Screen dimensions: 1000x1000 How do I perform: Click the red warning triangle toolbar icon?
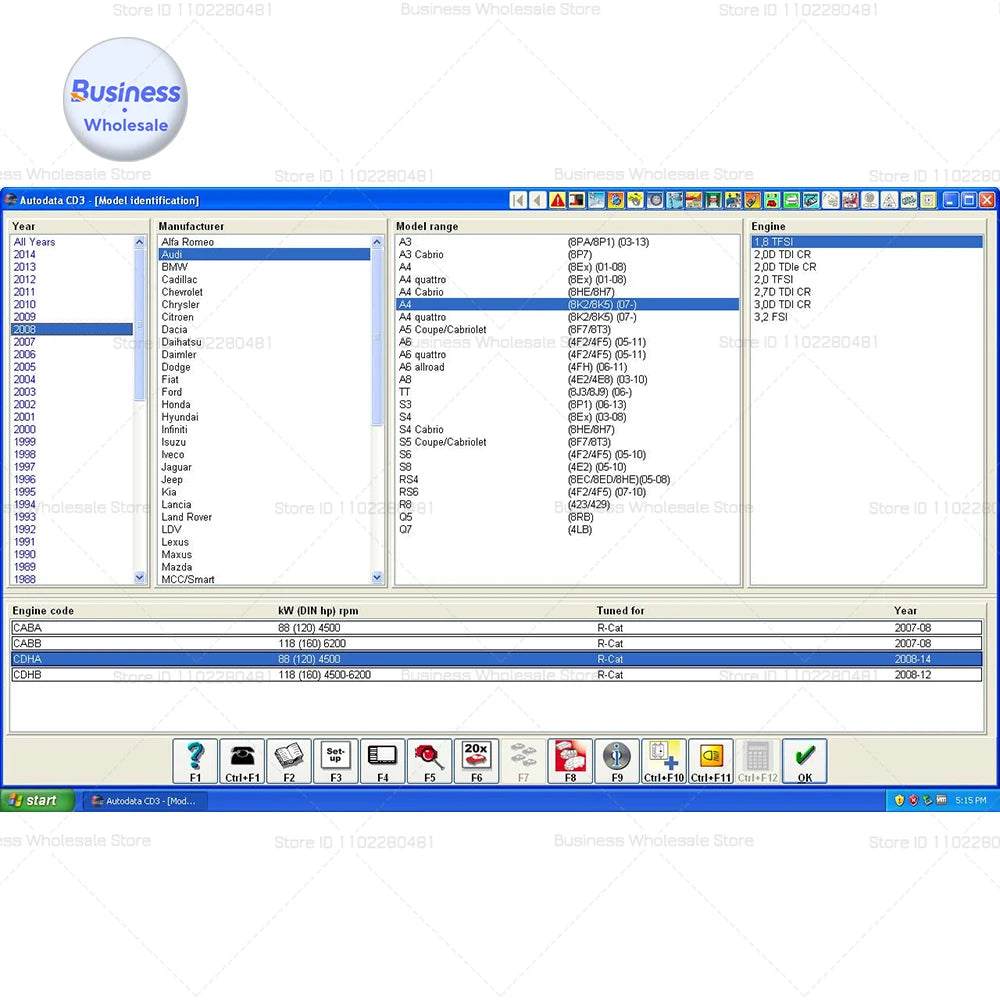(557, 200)
